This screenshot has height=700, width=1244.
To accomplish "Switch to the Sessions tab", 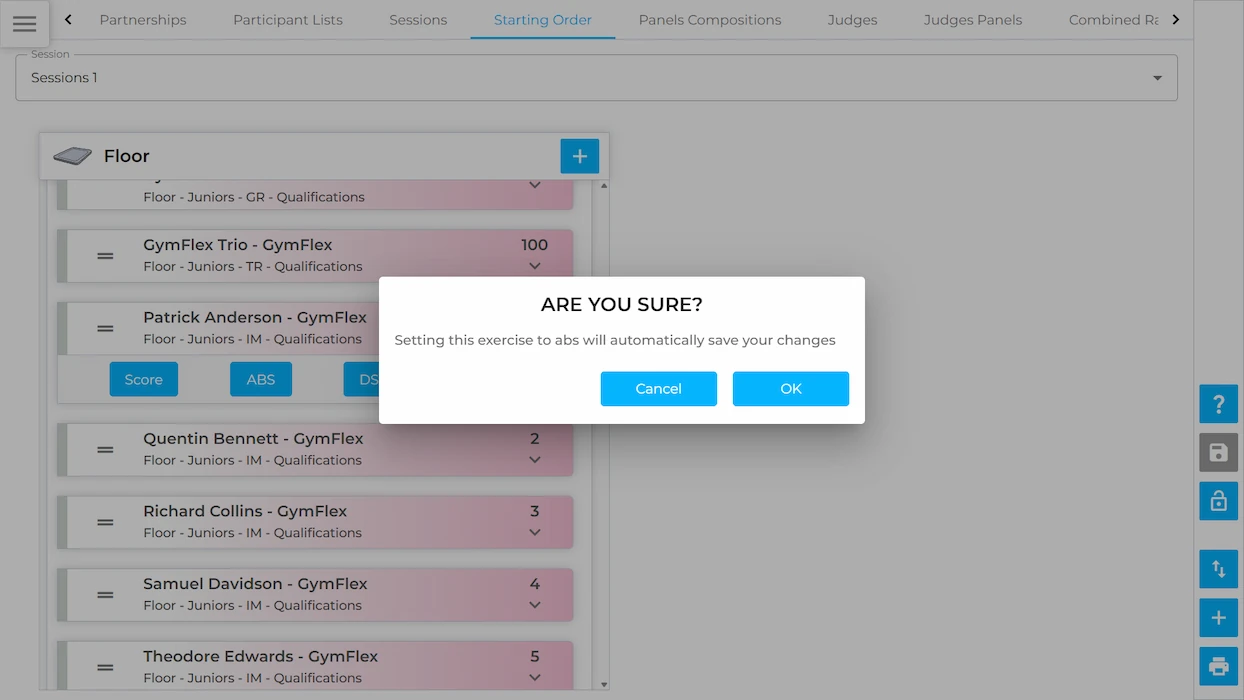I will (418, 20).
